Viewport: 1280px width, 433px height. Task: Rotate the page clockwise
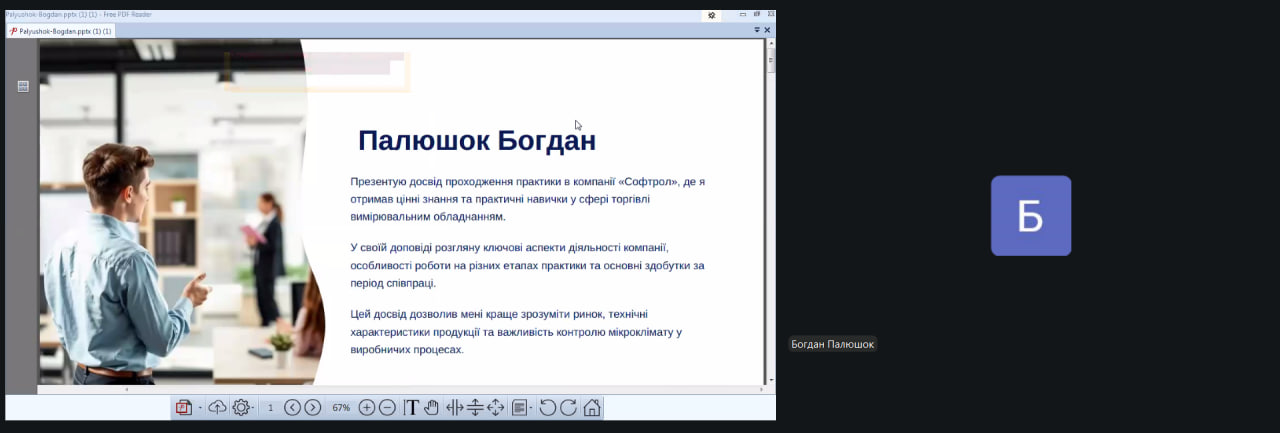tap(568, 407)
